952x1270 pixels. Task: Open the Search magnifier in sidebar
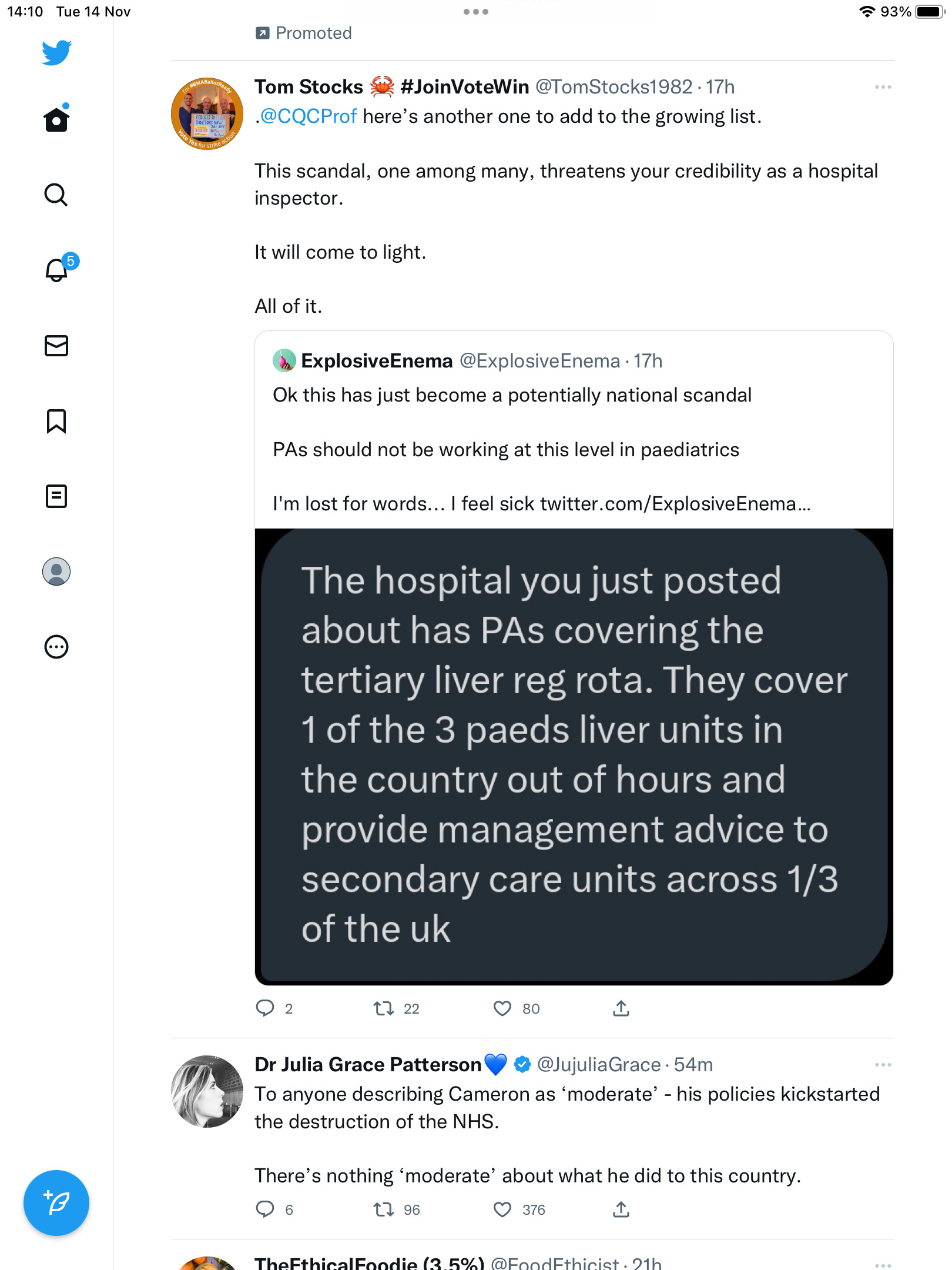pyautogui.click(x=56, y=195)
